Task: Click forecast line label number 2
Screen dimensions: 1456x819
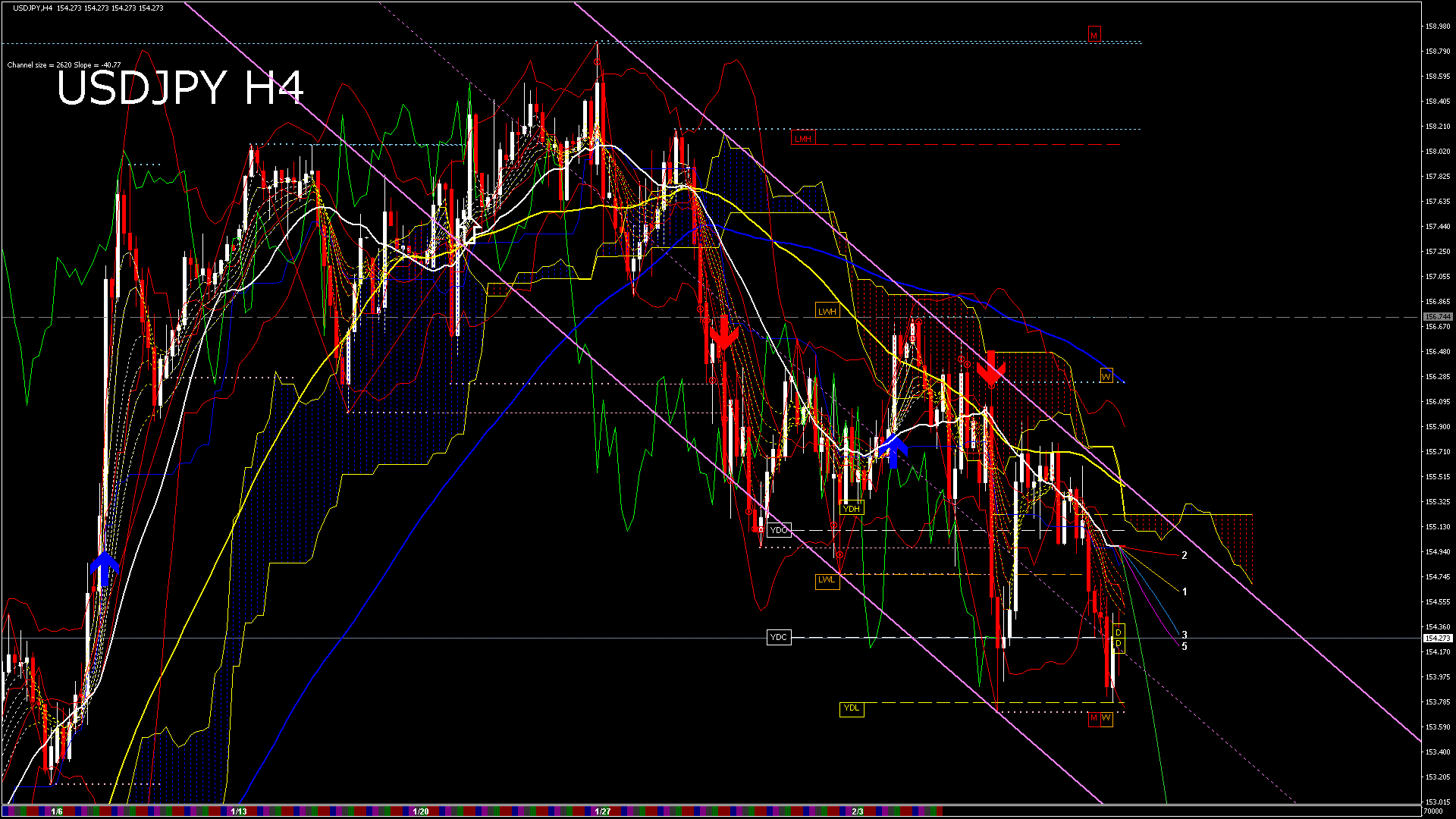Action: pos(1185,555)
